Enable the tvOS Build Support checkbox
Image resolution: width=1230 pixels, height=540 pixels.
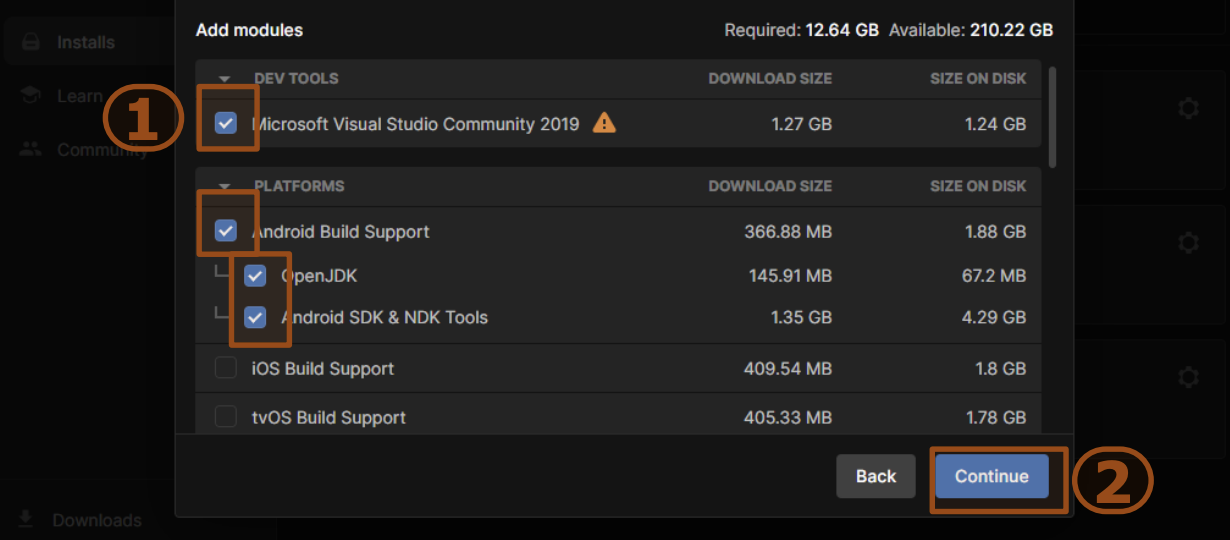point(226,416)
